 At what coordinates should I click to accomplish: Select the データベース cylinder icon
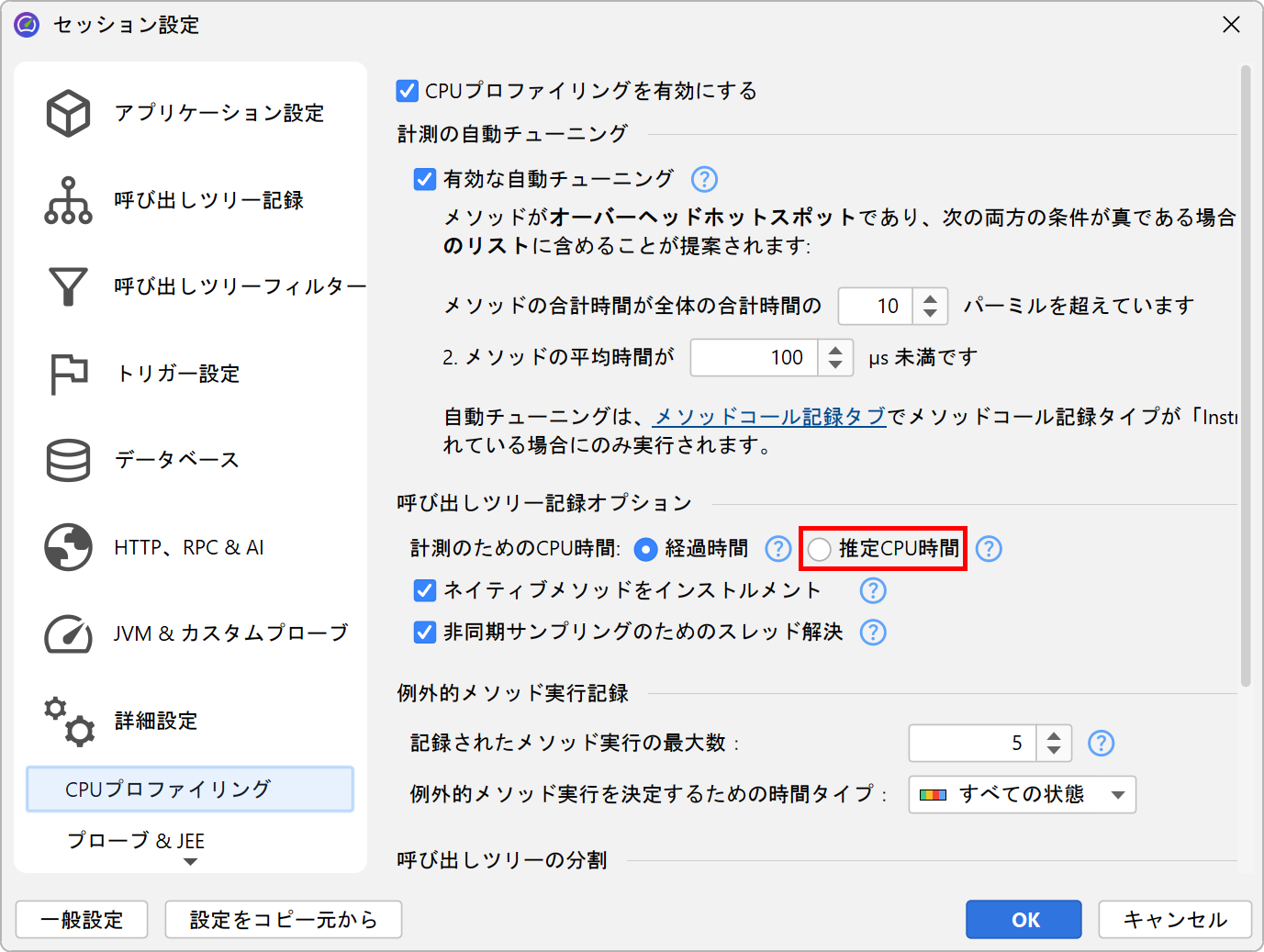click(68, 460)
